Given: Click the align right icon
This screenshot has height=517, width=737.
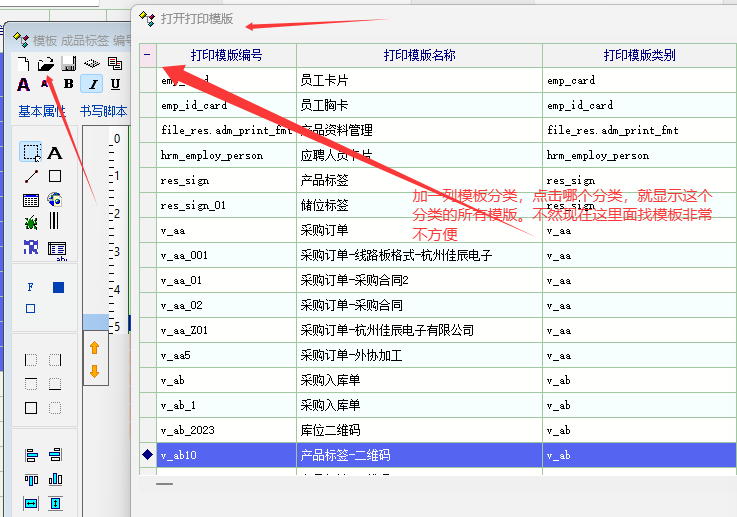Looking at the screenshot, I should point(55,455).
